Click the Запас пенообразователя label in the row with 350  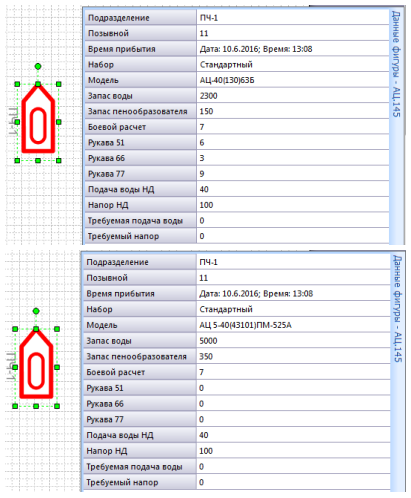point(136,356)
